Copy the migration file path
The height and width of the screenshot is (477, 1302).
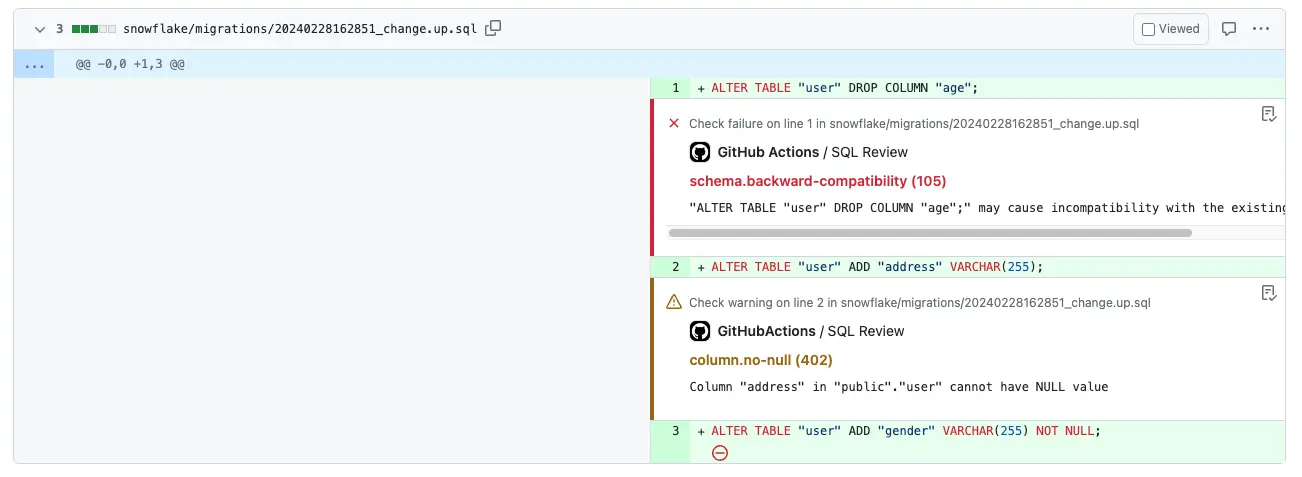point(493,29)
